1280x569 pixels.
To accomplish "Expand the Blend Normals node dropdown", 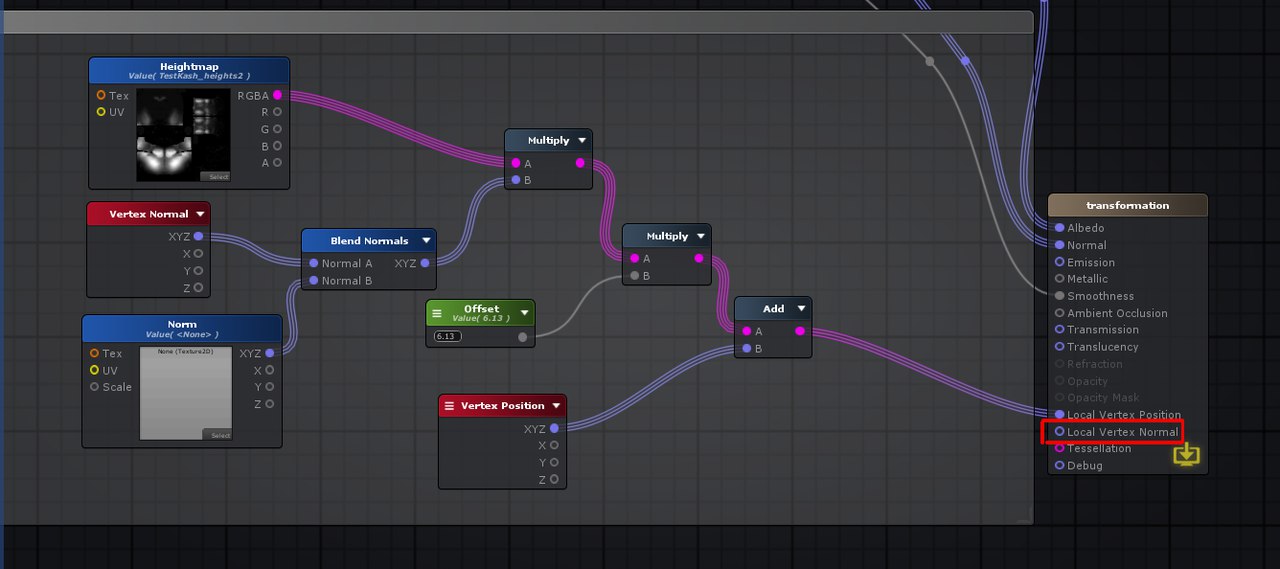I will pos(427,241).
